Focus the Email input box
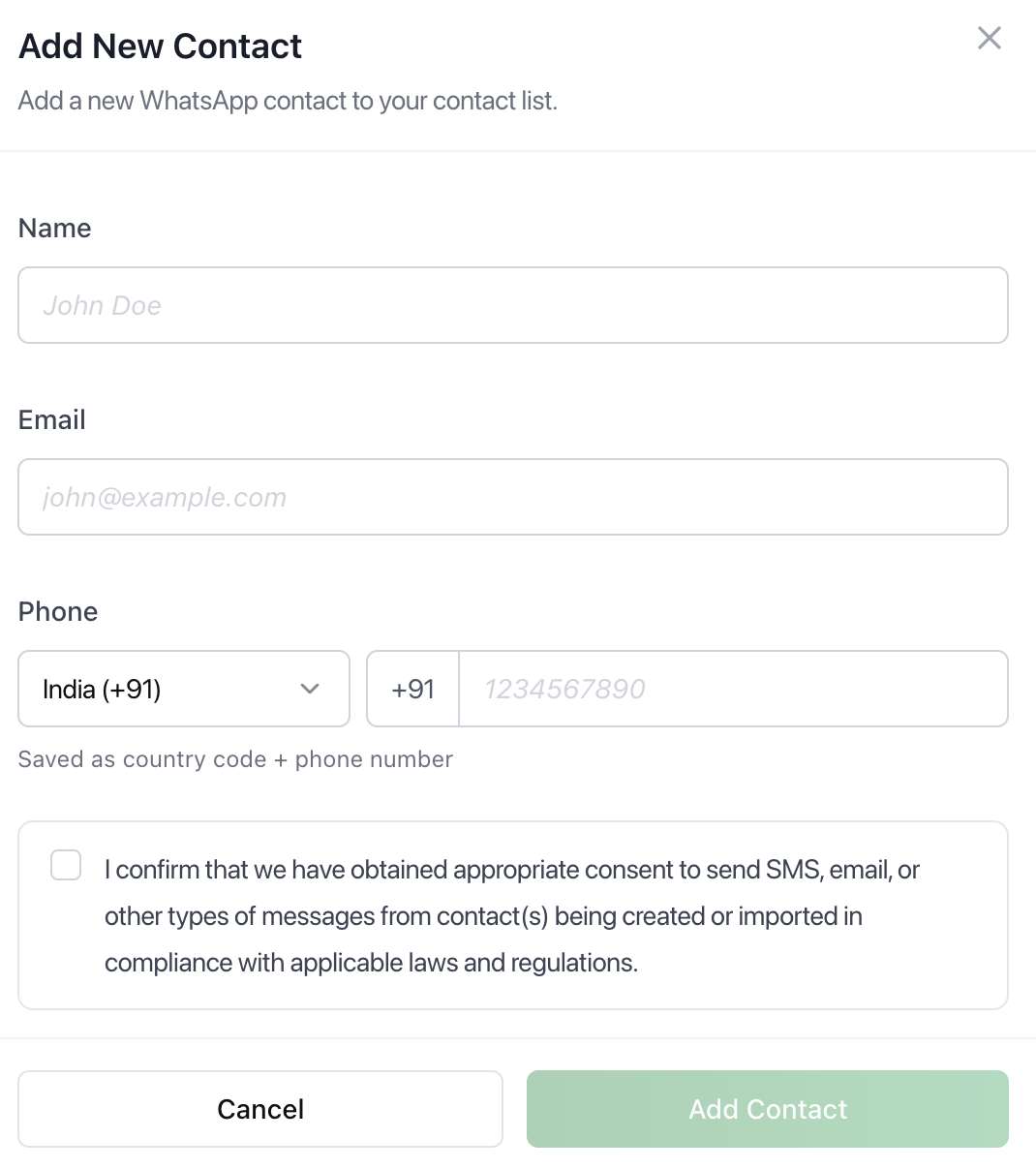1036x1170 pixels. click(x=513, y=497)
